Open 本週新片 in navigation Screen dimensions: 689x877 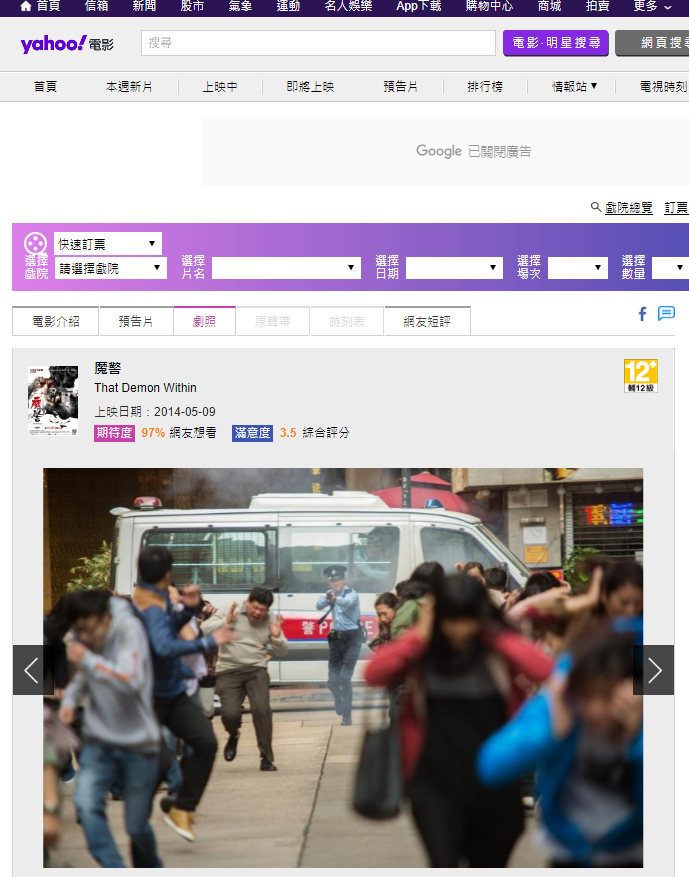tap(129, 86)
